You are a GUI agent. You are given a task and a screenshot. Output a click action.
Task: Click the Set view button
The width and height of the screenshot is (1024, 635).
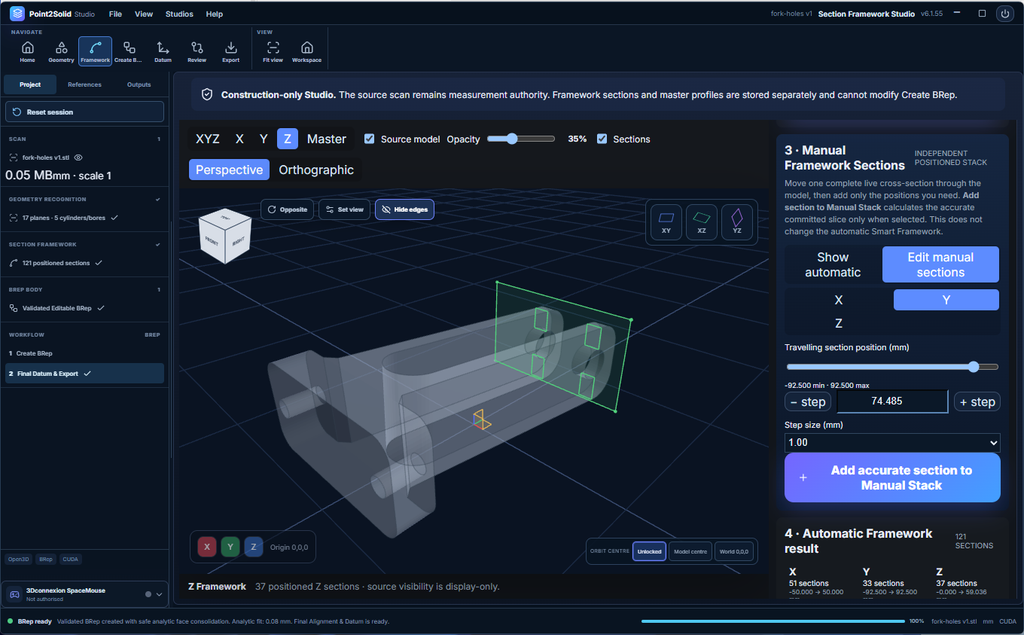(345, 210)
